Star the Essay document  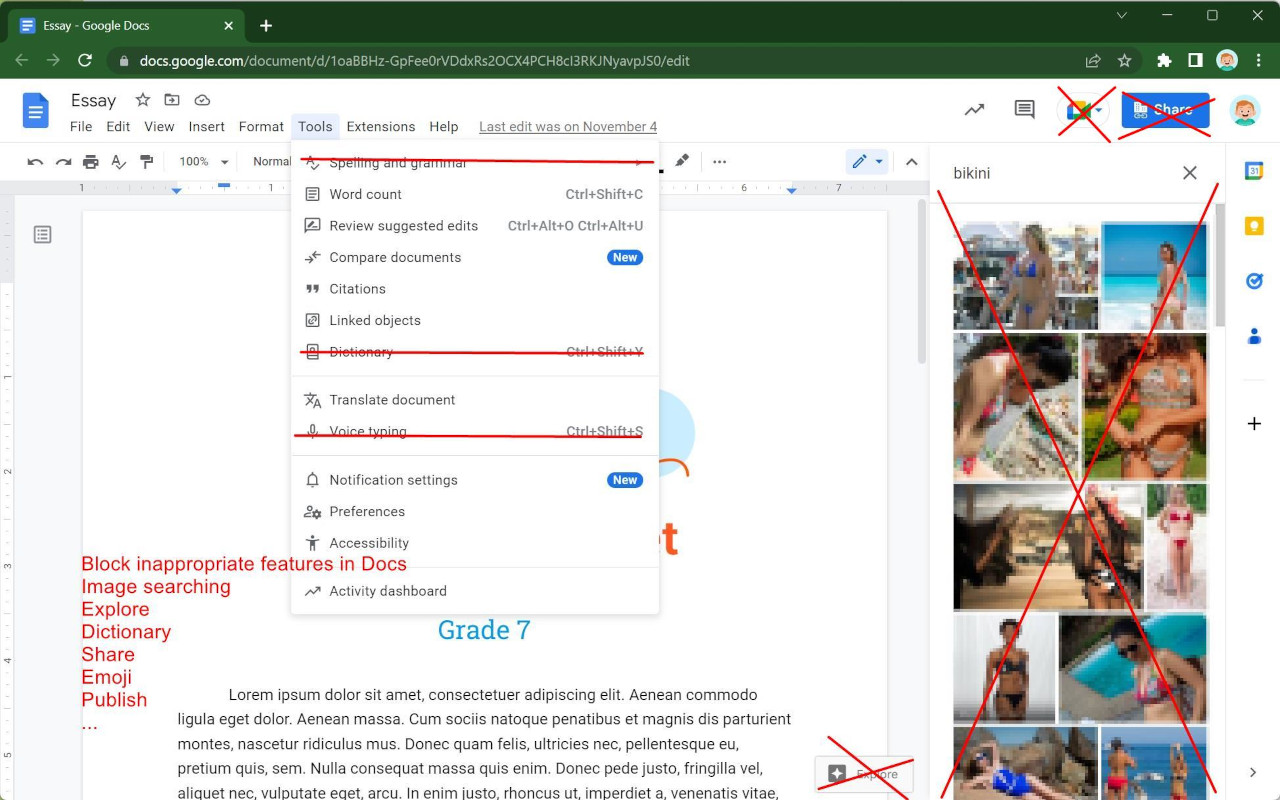[142, 100]
